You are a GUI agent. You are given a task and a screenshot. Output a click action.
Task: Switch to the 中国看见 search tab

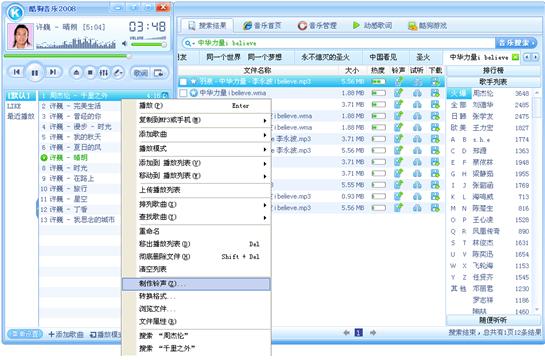point(383,57)
